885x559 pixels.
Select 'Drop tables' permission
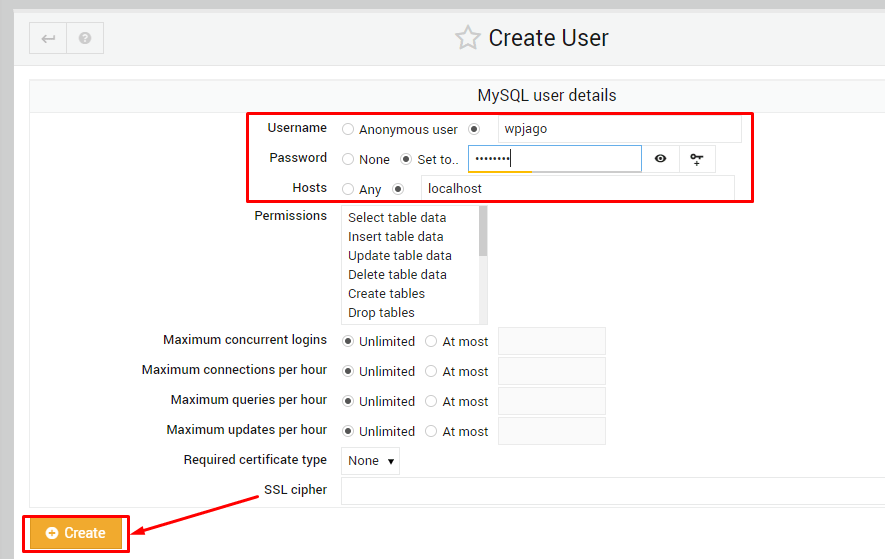pyautogui.click(x=382, y=313)
